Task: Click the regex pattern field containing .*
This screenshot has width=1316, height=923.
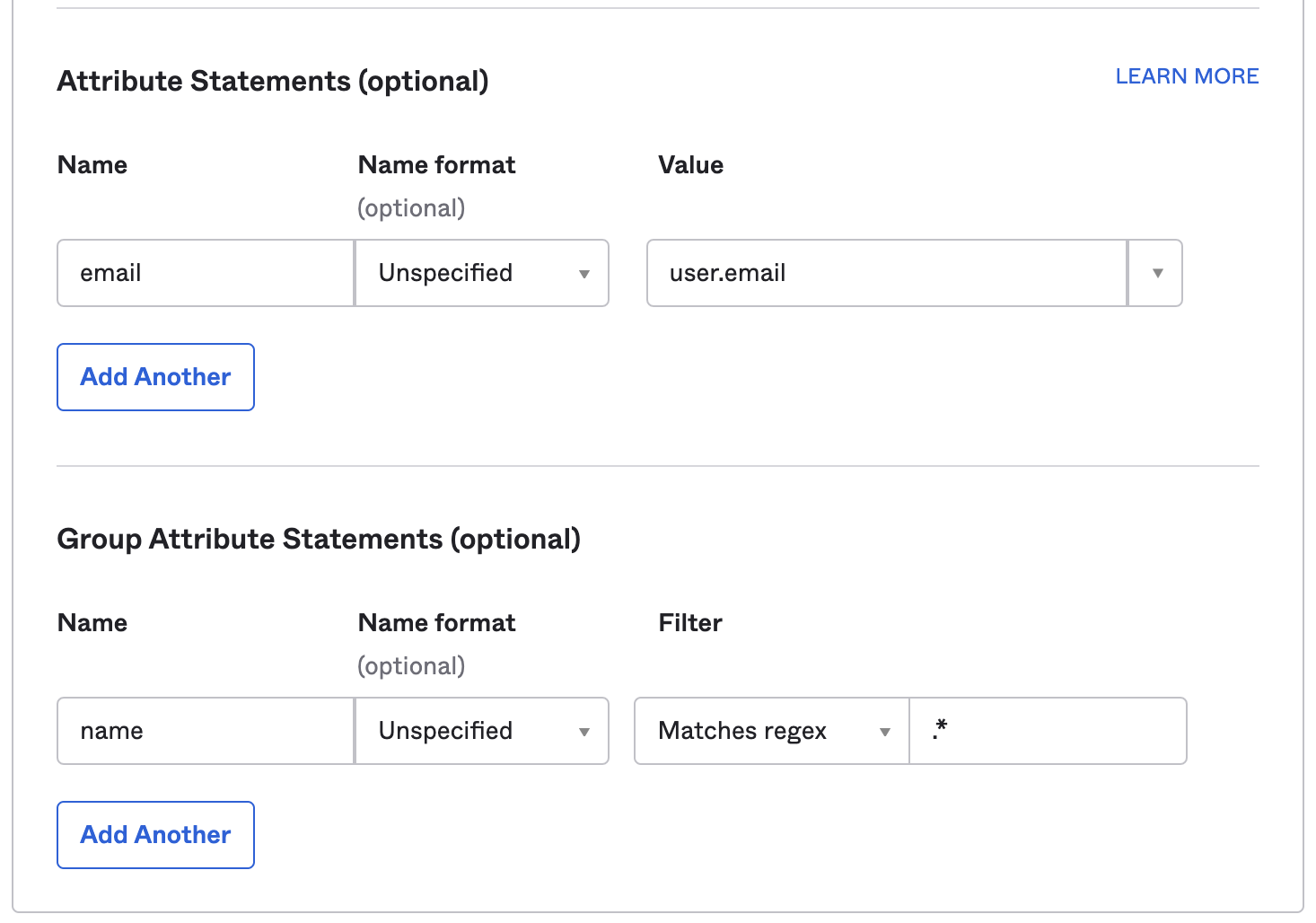Action: click(1048, 731)
